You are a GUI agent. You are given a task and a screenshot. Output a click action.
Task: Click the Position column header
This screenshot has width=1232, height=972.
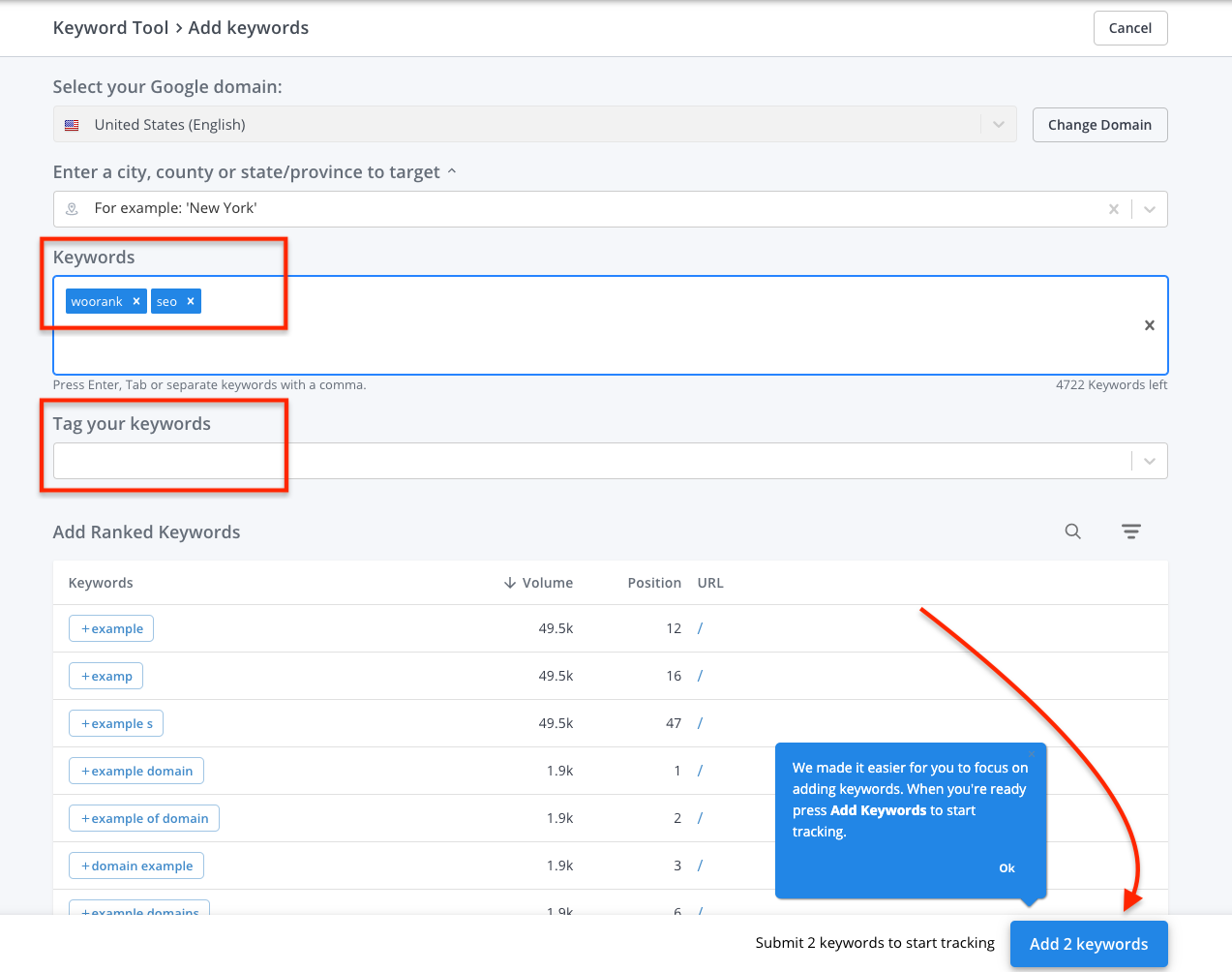tap(654, 583)
